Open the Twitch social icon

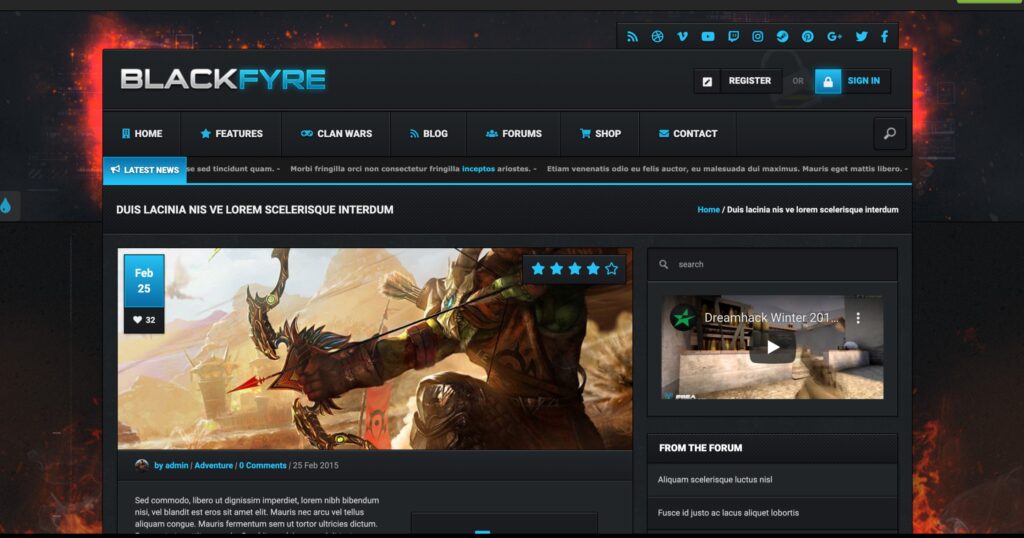[x=733, y=37]
